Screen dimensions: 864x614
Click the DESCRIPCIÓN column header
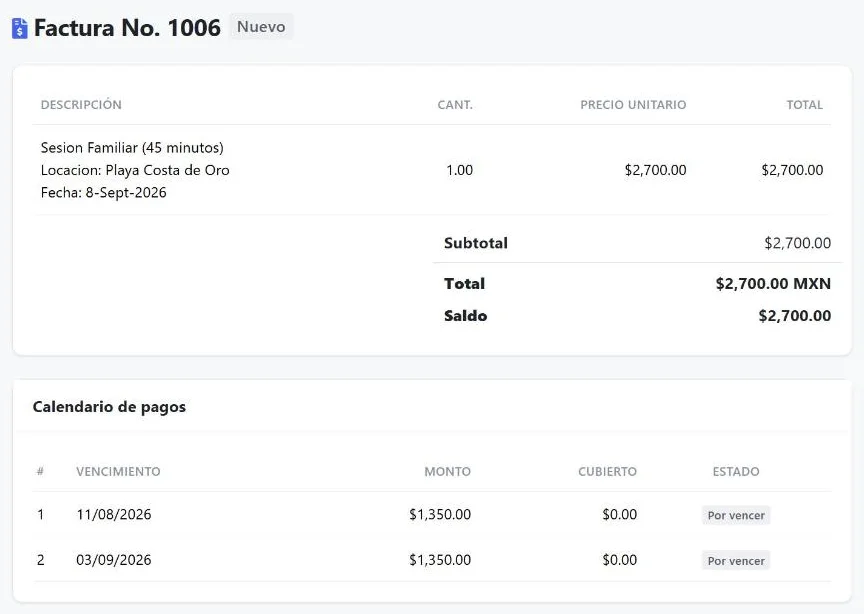click(x=81, y=105)
